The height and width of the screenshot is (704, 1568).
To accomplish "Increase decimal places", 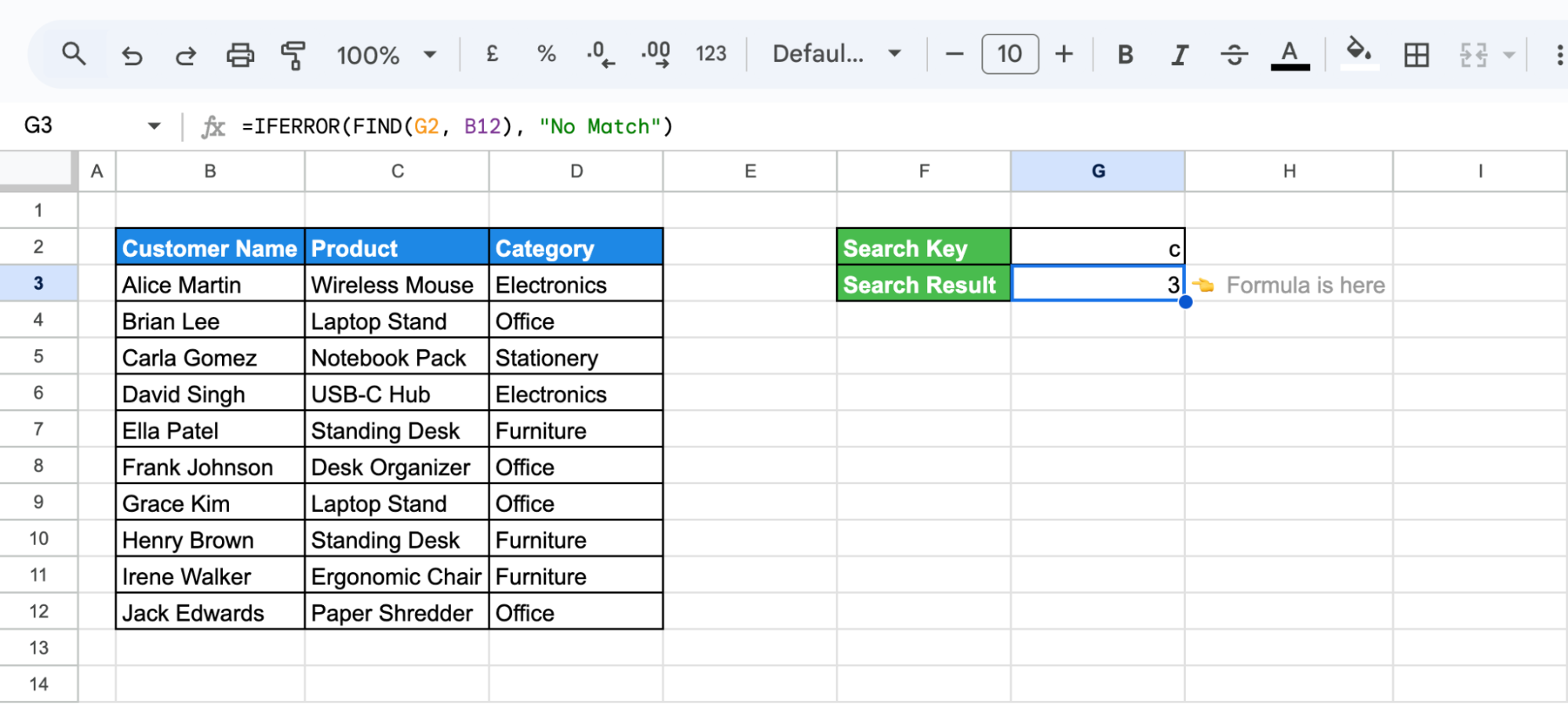I will [656, 55].
